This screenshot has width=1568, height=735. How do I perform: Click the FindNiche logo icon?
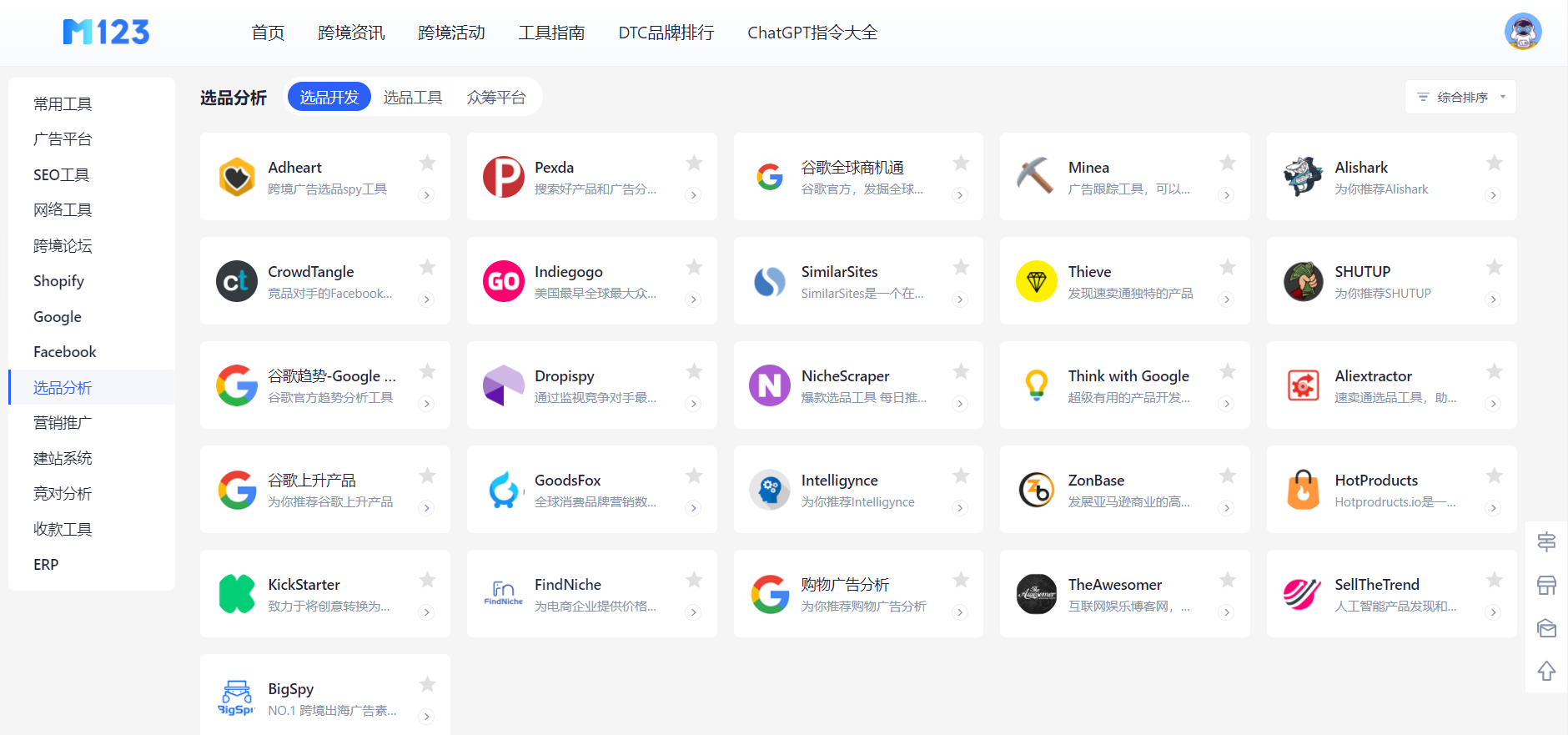[504, 594]
